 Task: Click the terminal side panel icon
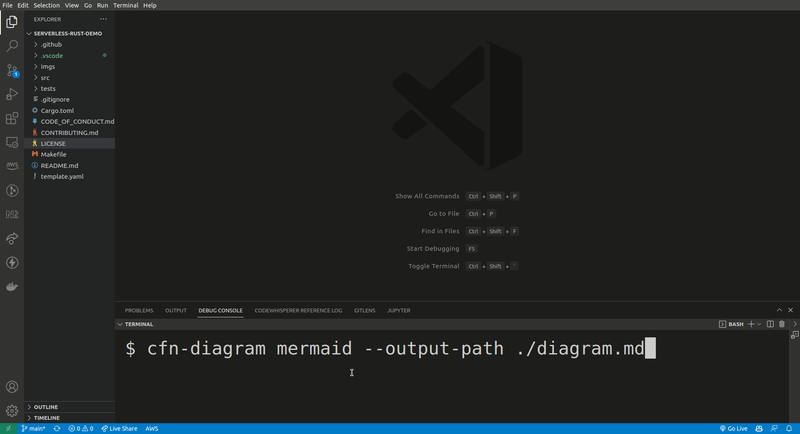pyautogui.click(x=794, y=335)
